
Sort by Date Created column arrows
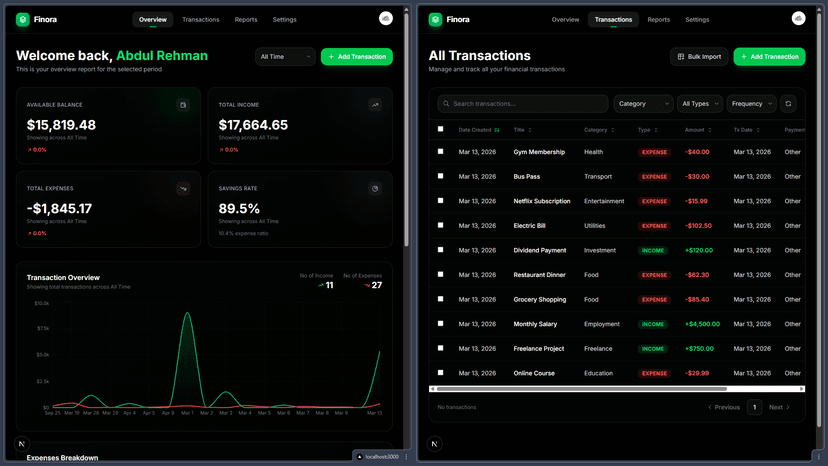click(496, 130)
